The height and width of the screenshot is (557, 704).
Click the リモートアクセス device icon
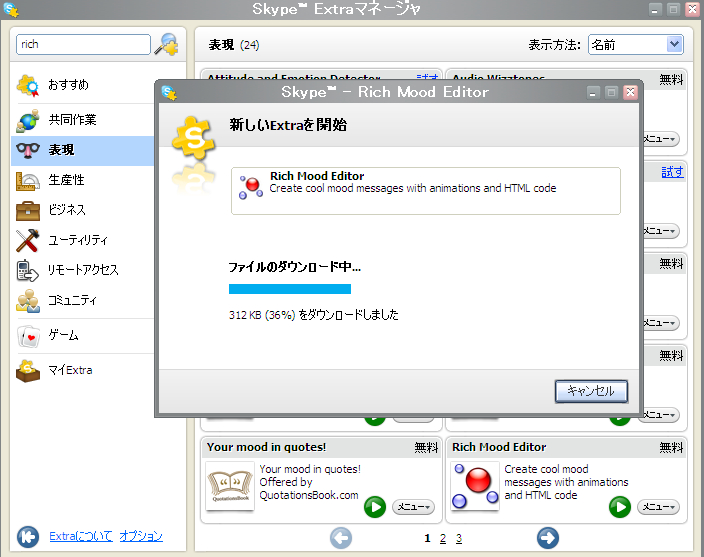point(28,271)
